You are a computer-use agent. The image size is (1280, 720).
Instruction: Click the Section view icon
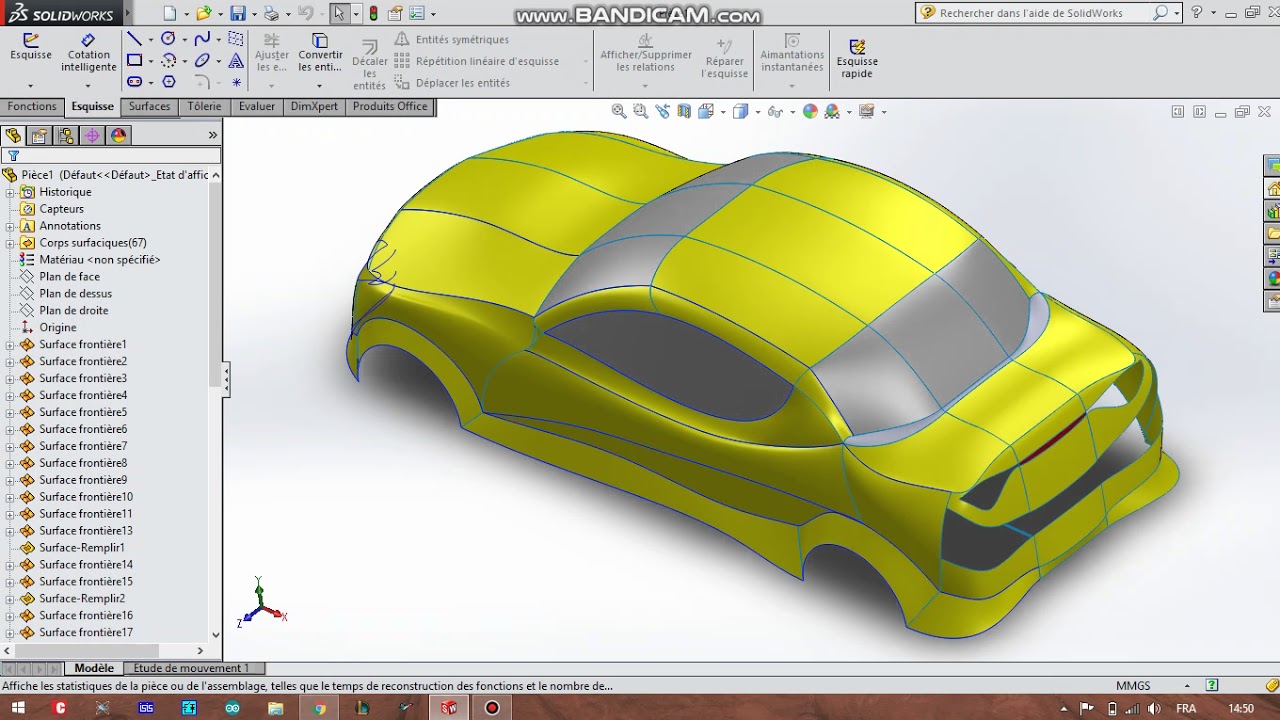pos(684,112)
